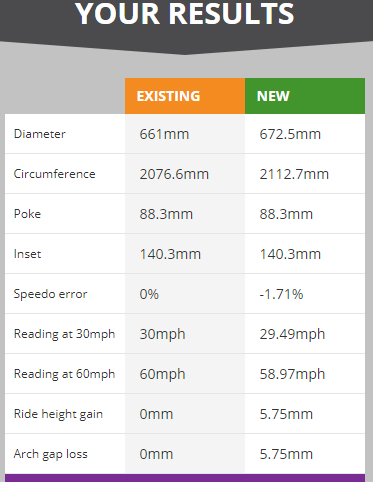Click the EXISTING column header
The width and height of the screenshot is (373, 482).
(x=185, y=96)
